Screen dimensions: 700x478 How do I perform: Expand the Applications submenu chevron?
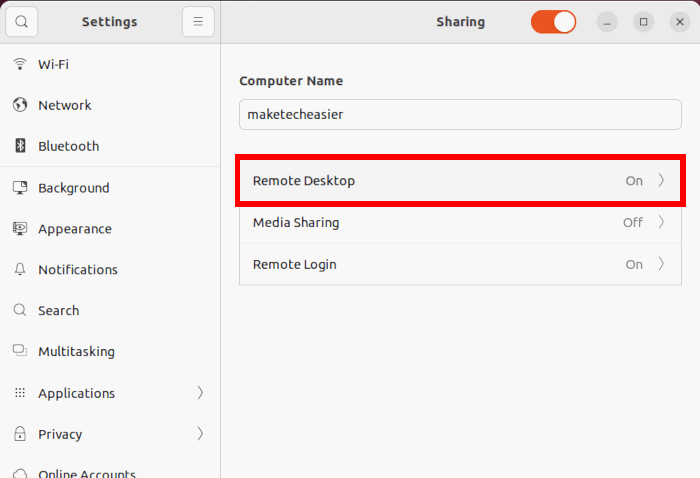coord(200,393)
